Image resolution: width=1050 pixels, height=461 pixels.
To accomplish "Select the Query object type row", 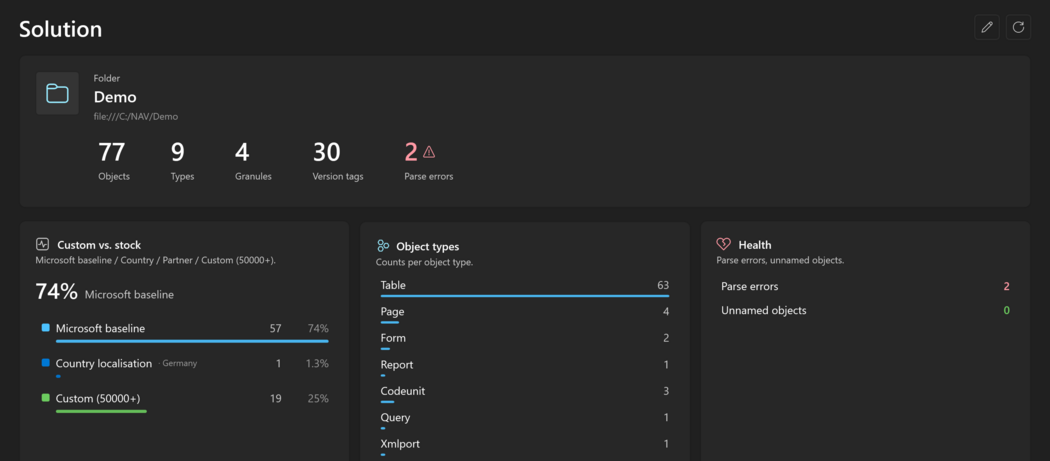I will click(525, 419).
